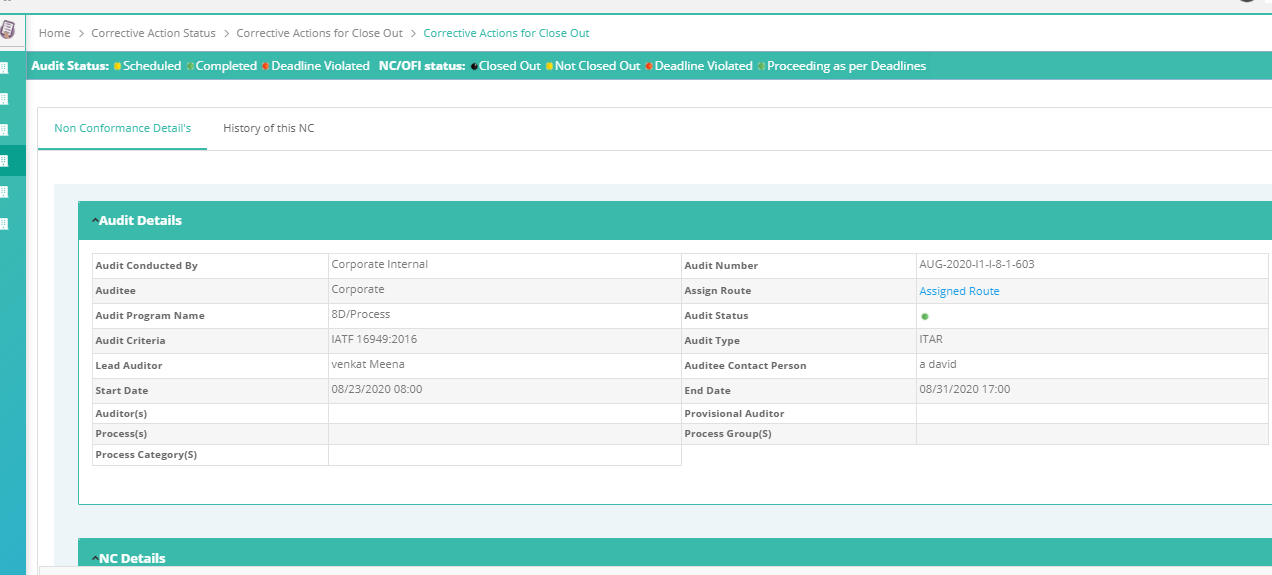
Task: Click Deadline Violated under NC/OFI status legend
Action: point(699,66)
